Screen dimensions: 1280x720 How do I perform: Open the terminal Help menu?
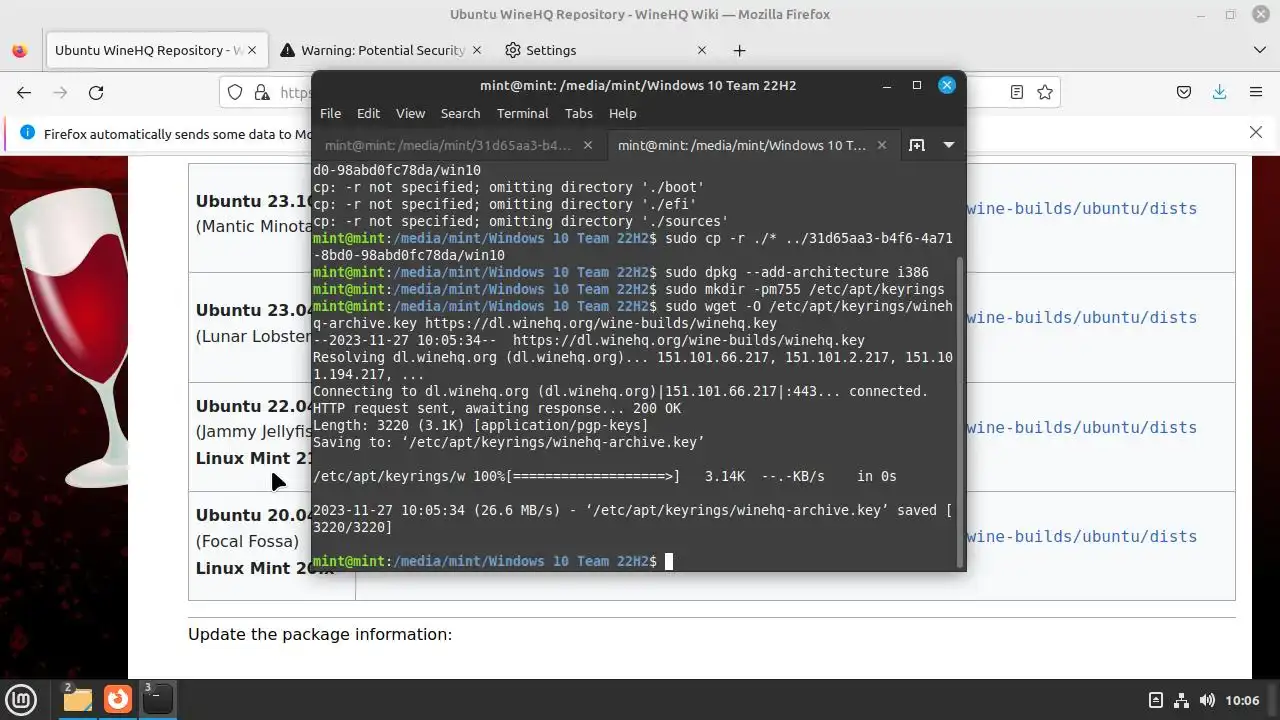point(622,113)
